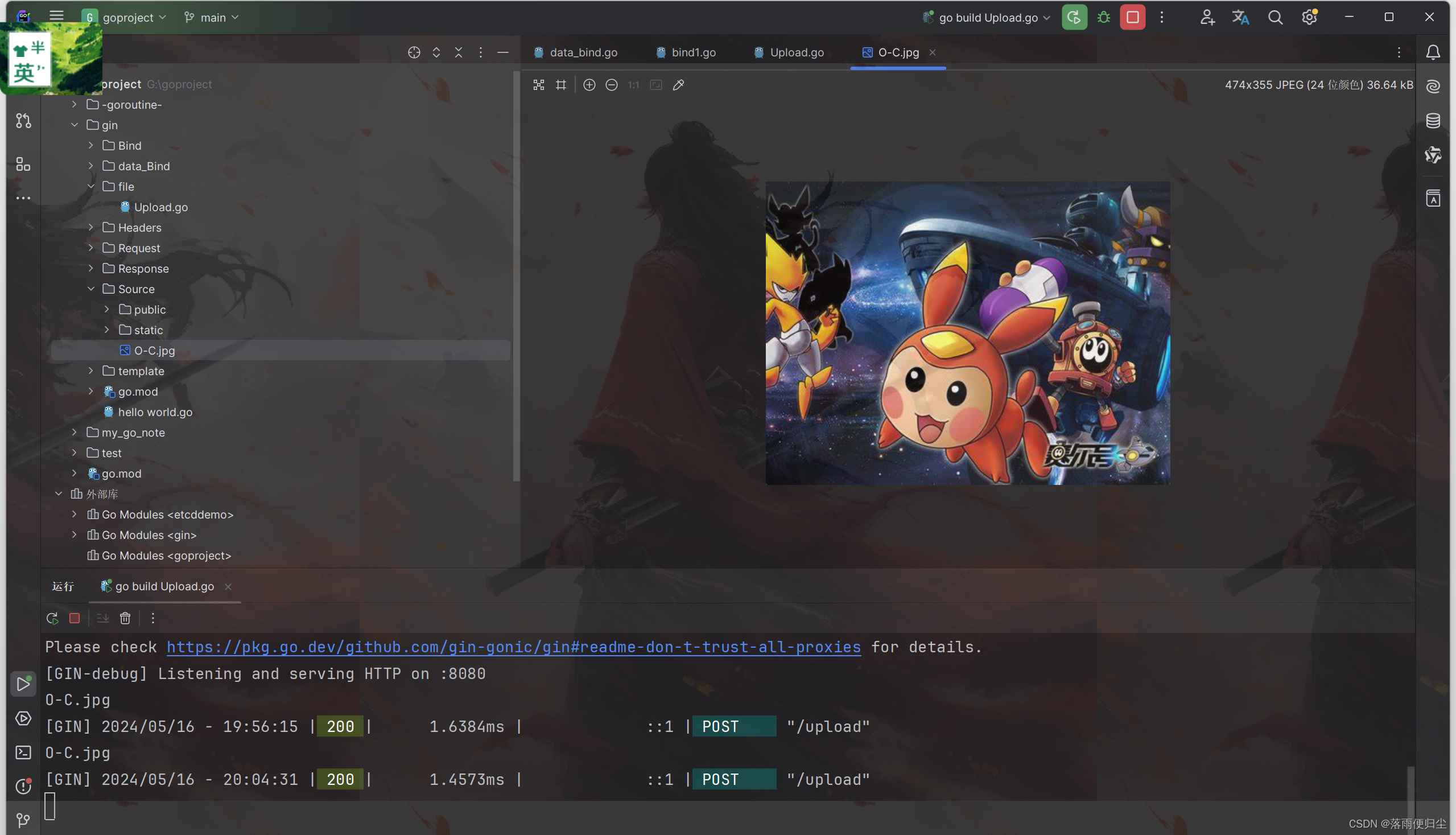Show more tool windows ellipsis
The image size is (1456, 835).
[23, 198]
